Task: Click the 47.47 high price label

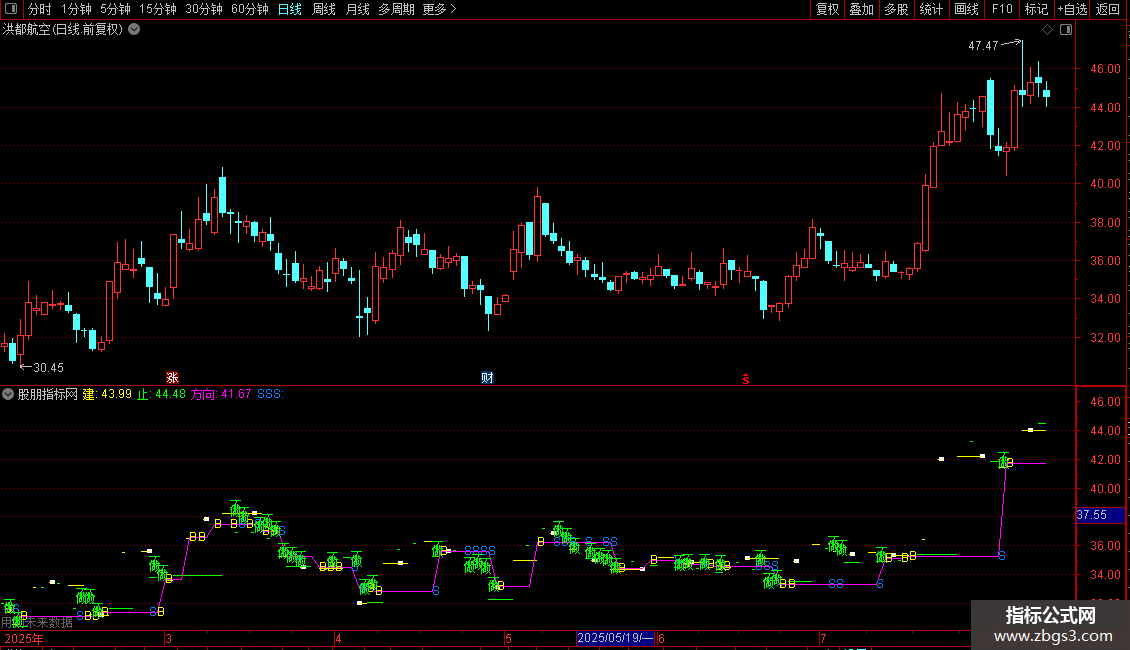Action: (983, 45)
